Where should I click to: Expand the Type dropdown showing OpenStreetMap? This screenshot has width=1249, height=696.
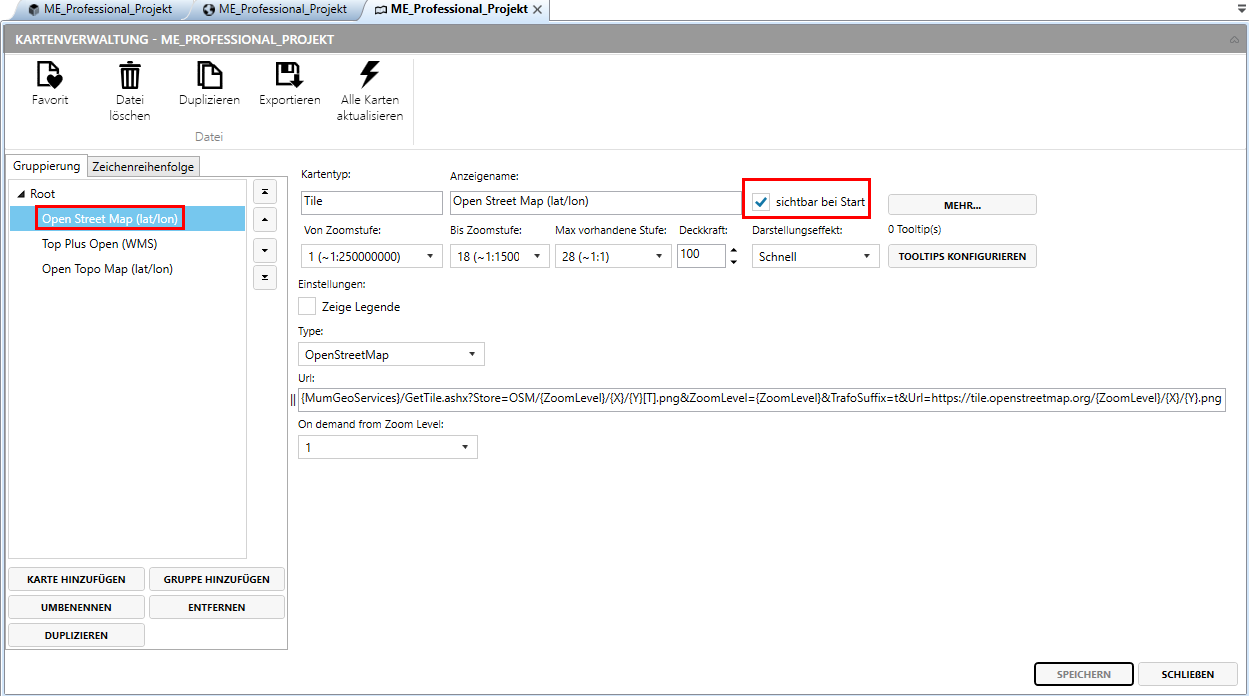click(x=391, y=355)
